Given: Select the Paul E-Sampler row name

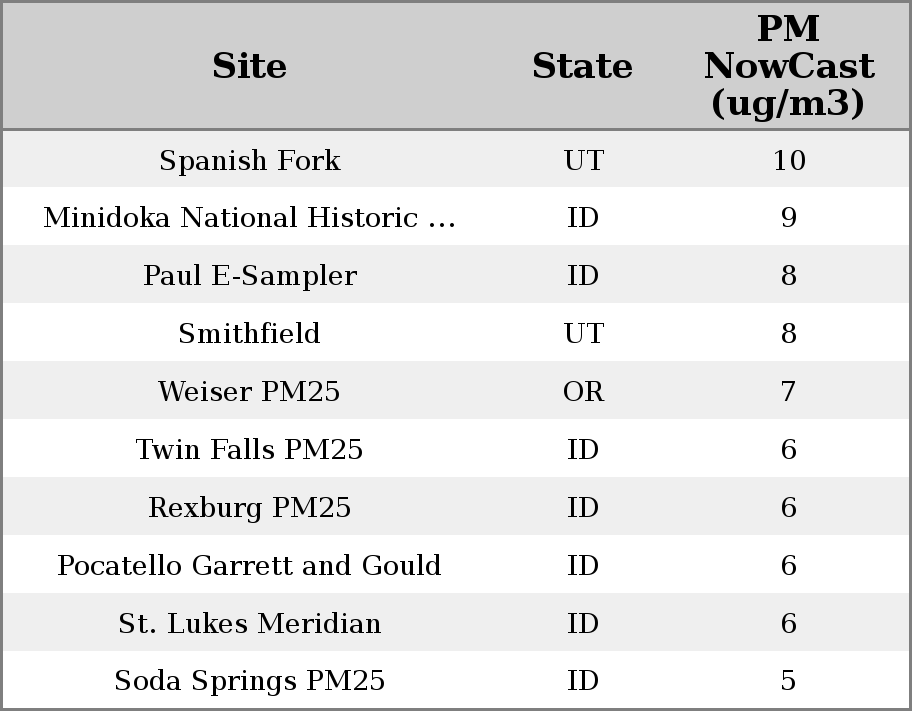Looking at the screenshot, I should pos(249,276).
